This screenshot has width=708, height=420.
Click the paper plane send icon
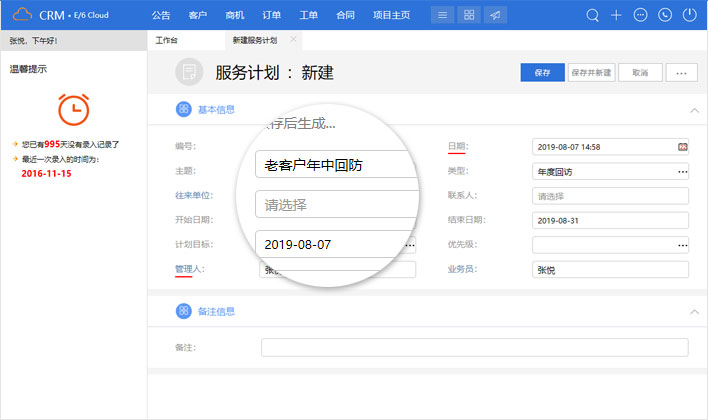click(x=494, y=15)
